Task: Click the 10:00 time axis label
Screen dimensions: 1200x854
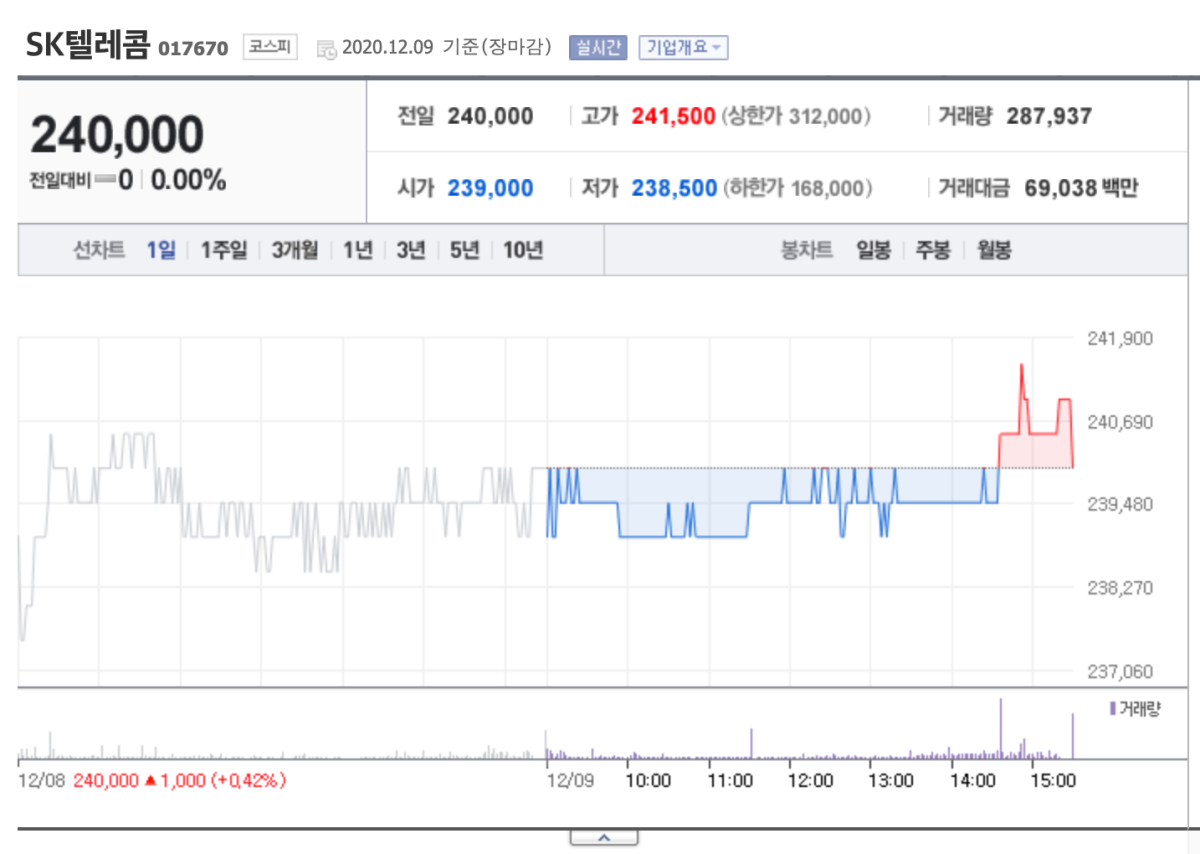Action: point(648,780)
